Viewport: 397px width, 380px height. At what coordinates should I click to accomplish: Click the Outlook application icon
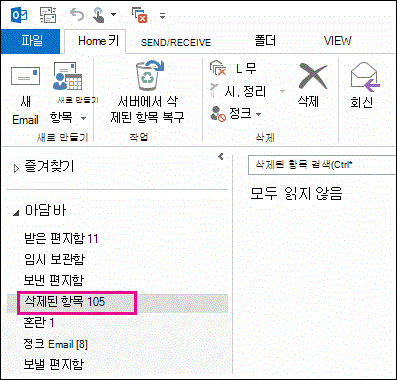click(19, 15)
